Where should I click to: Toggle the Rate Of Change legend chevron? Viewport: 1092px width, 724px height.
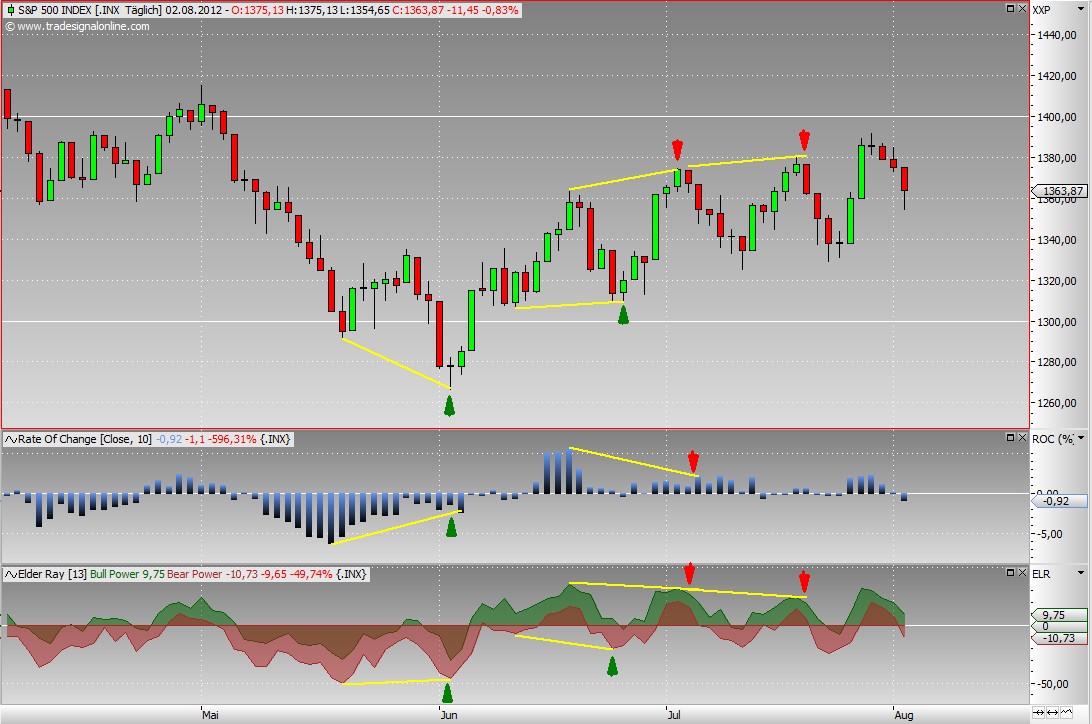click(x=10, y=439)
